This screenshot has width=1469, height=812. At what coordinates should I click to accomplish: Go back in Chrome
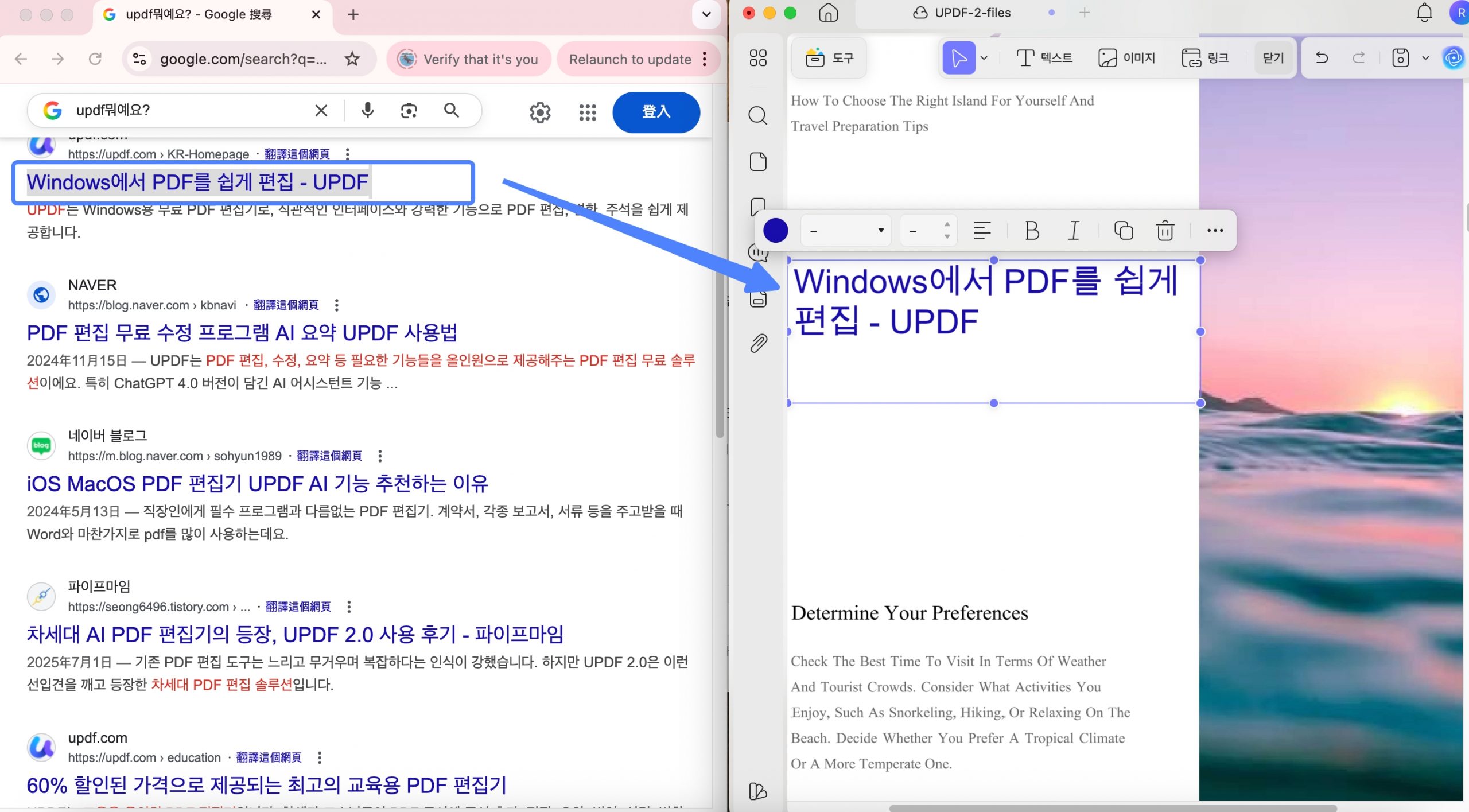(x=21, y=59)
